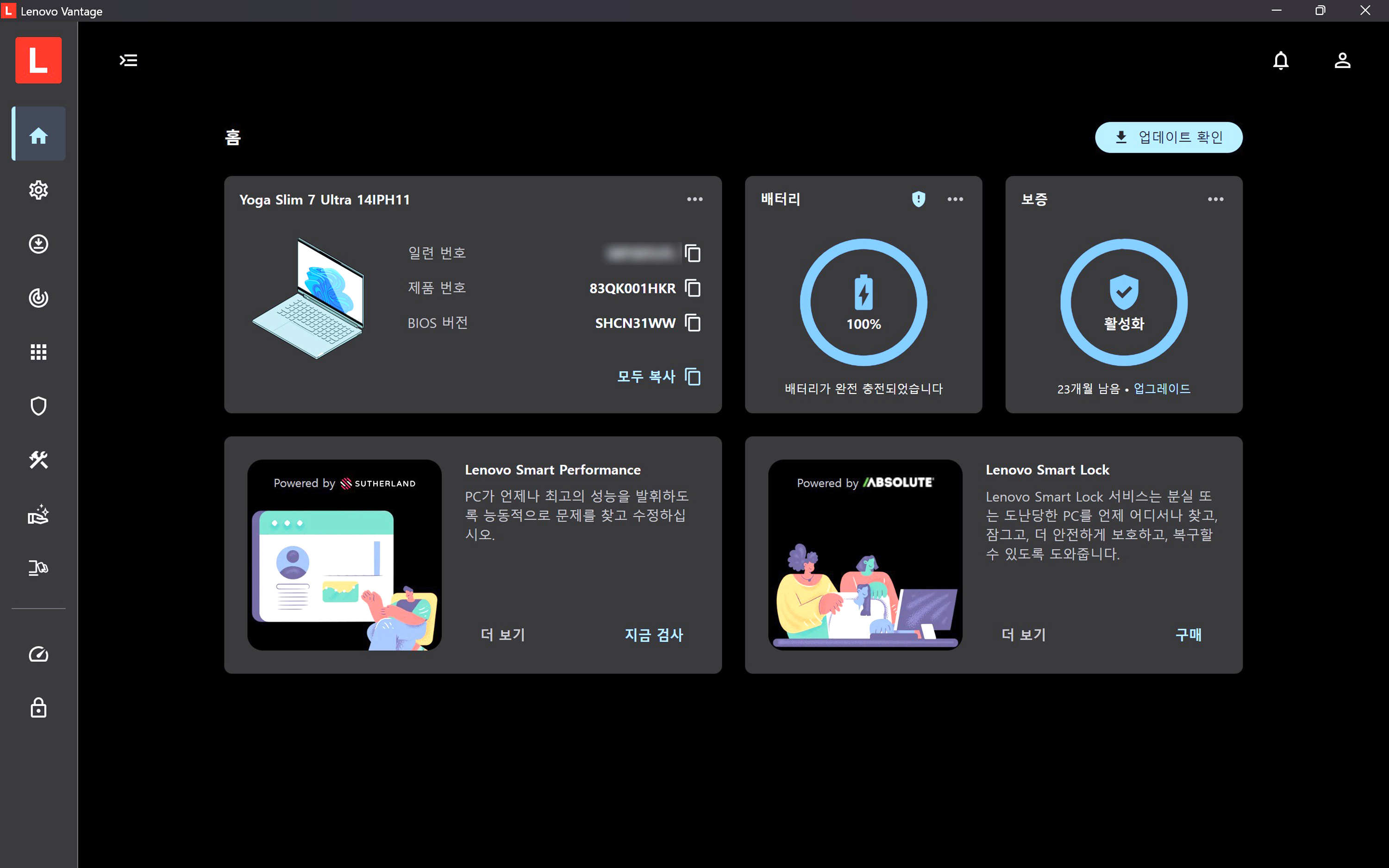The image size is (1389, 868).
Task: Click the 일련 번호 label
Action: pyautogui.click(x=437, y=253)
